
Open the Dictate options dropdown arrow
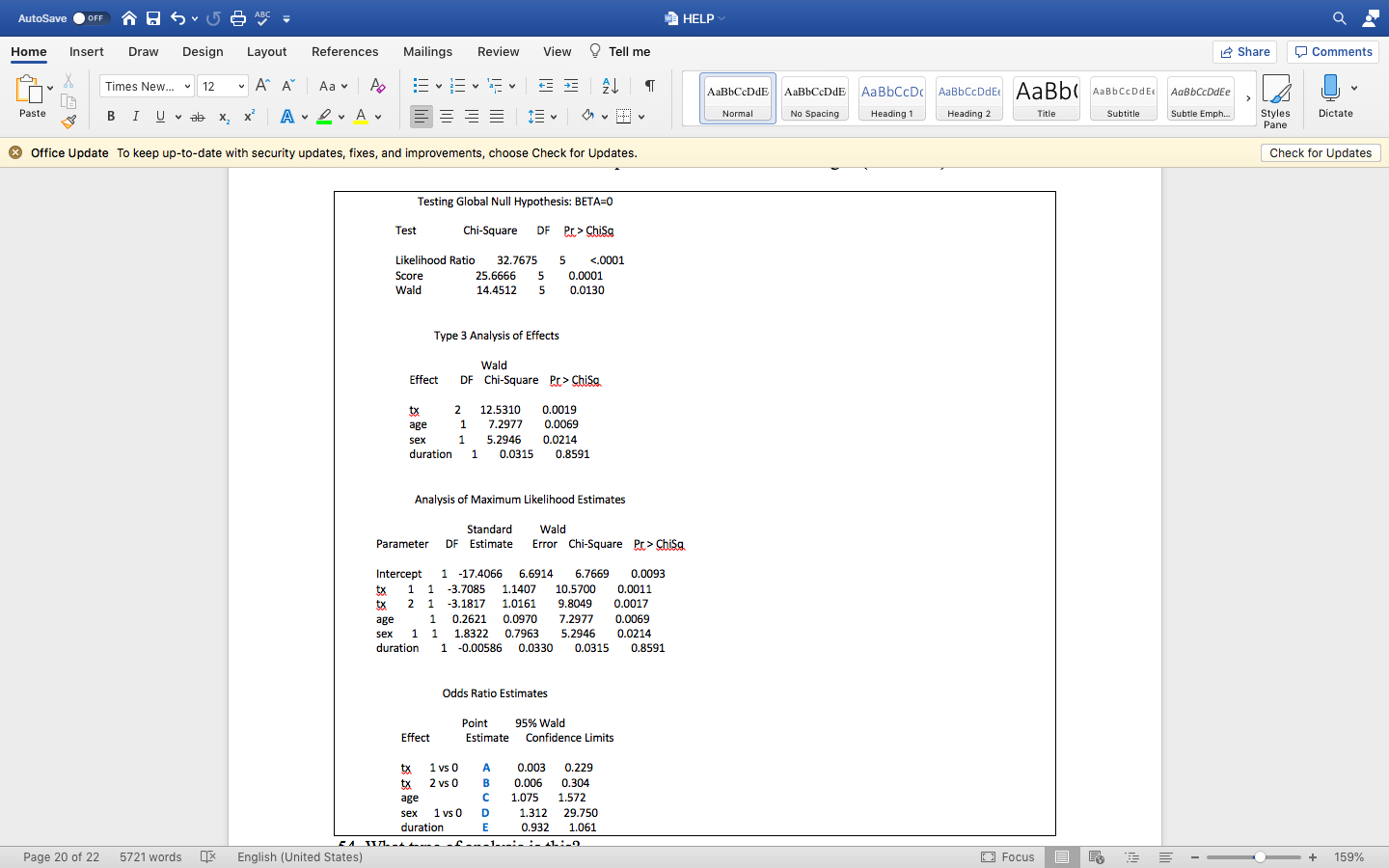point(1354,88)
